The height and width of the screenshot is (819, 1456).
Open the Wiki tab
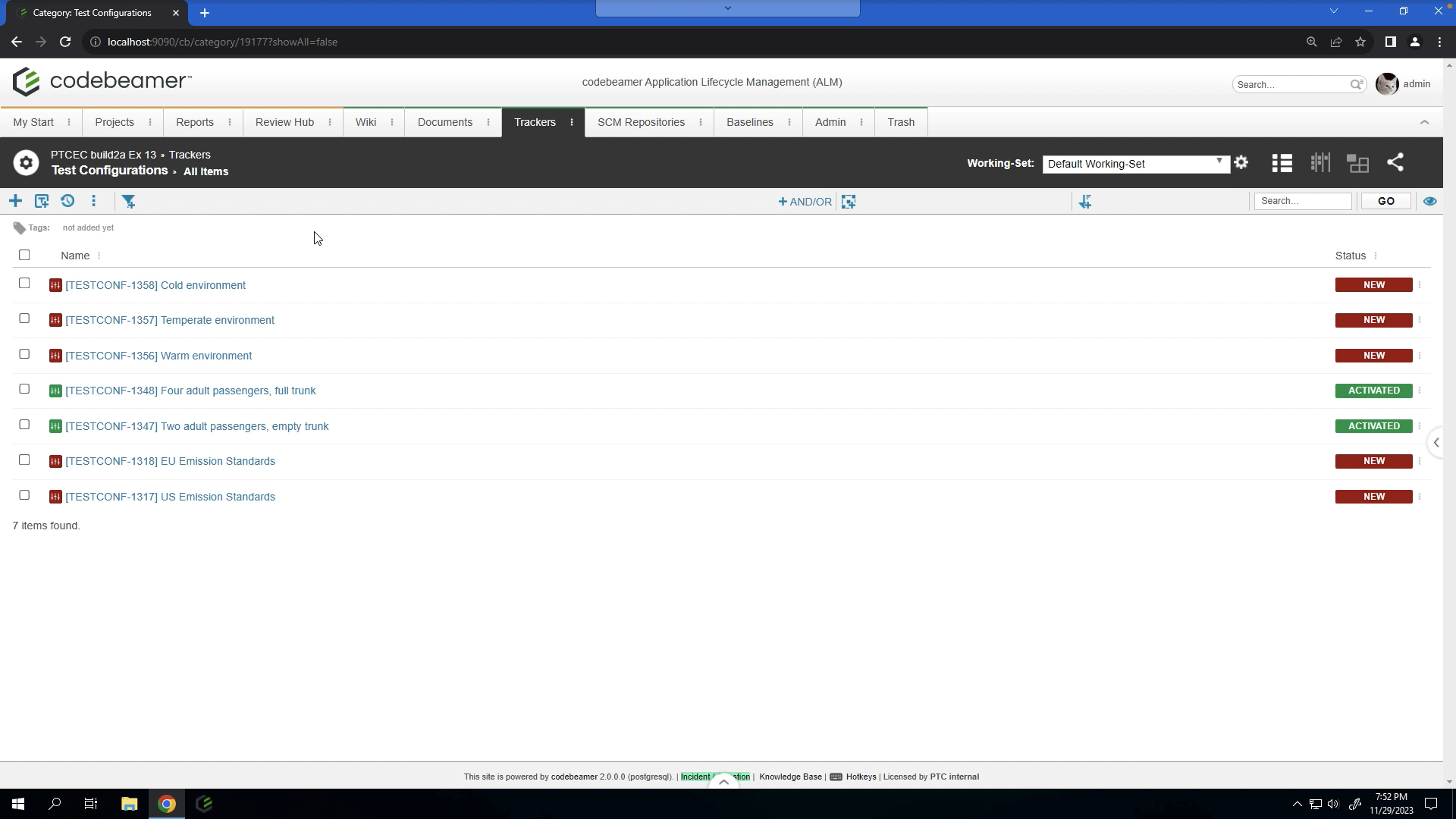366,122
